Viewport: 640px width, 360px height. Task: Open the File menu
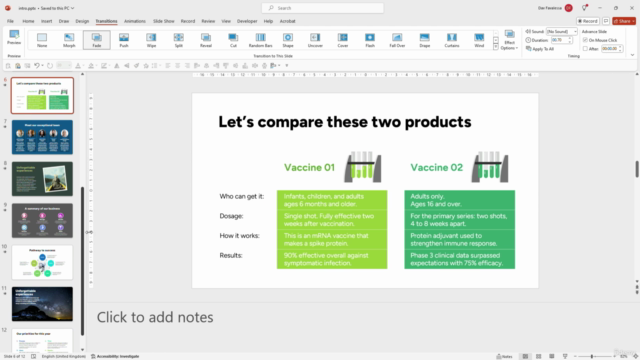(10, 21)
